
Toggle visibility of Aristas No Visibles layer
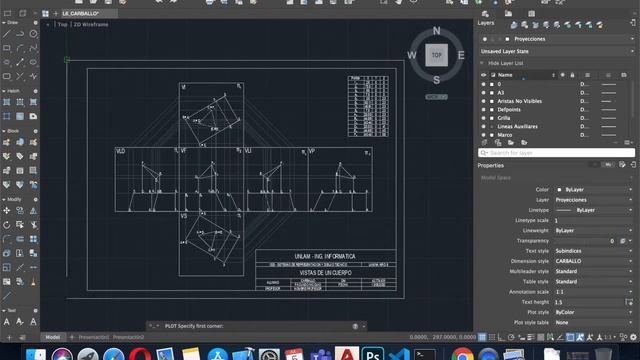click(x=484, y=101)
